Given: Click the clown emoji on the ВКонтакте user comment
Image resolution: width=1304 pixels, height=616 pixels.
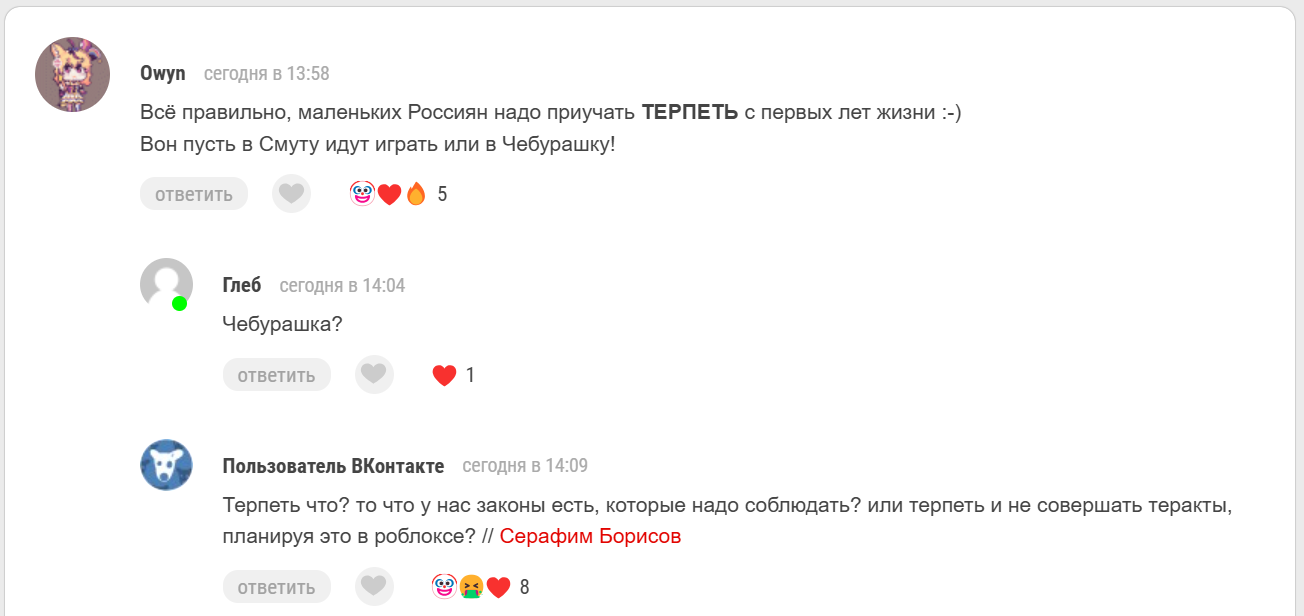Looking at the screenshot, I should [x=444, y=587].
